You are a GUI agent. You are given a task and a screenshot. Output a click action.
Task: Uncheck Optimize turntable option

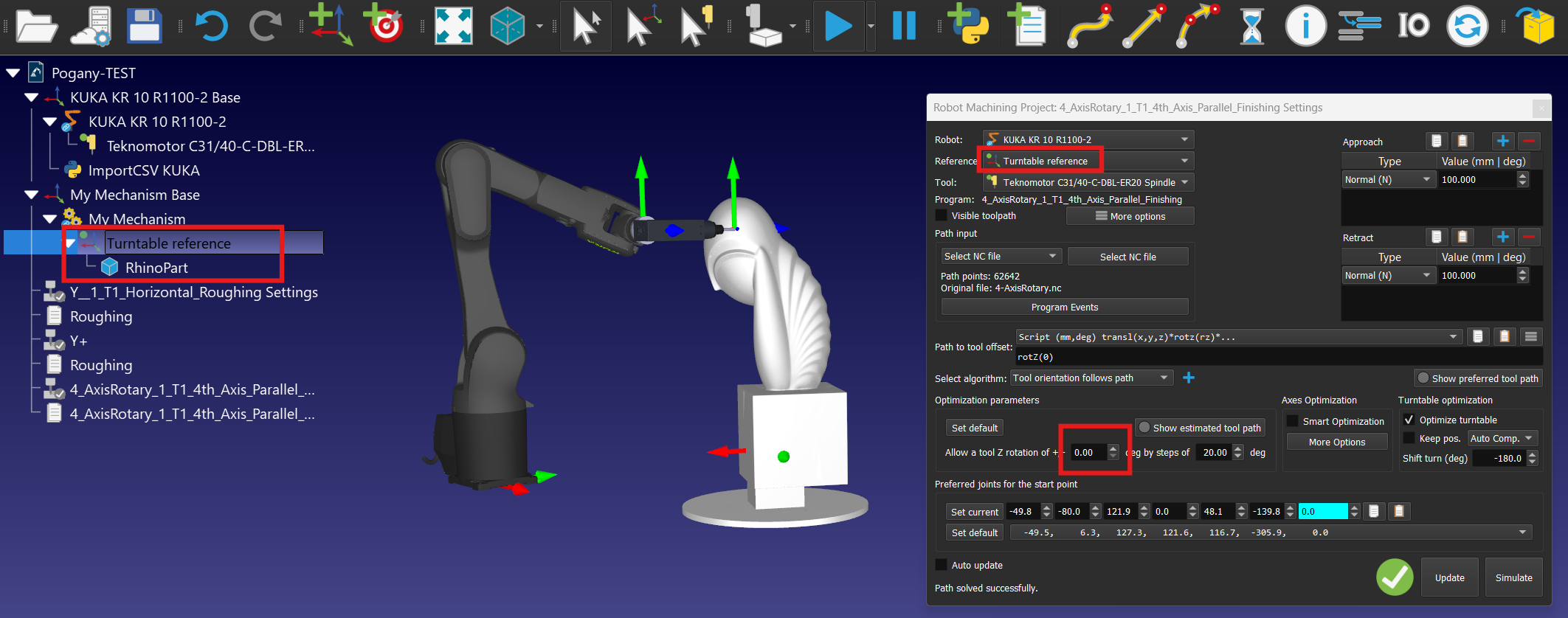point(1409,420)
